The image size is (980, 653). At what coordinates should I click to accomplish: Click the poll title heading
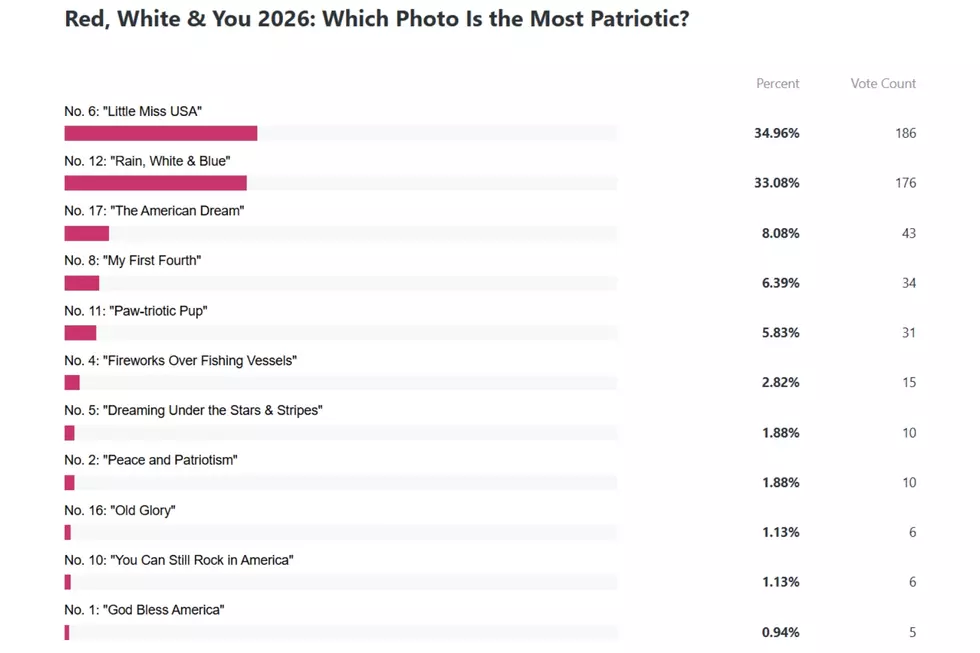point(377,19)
